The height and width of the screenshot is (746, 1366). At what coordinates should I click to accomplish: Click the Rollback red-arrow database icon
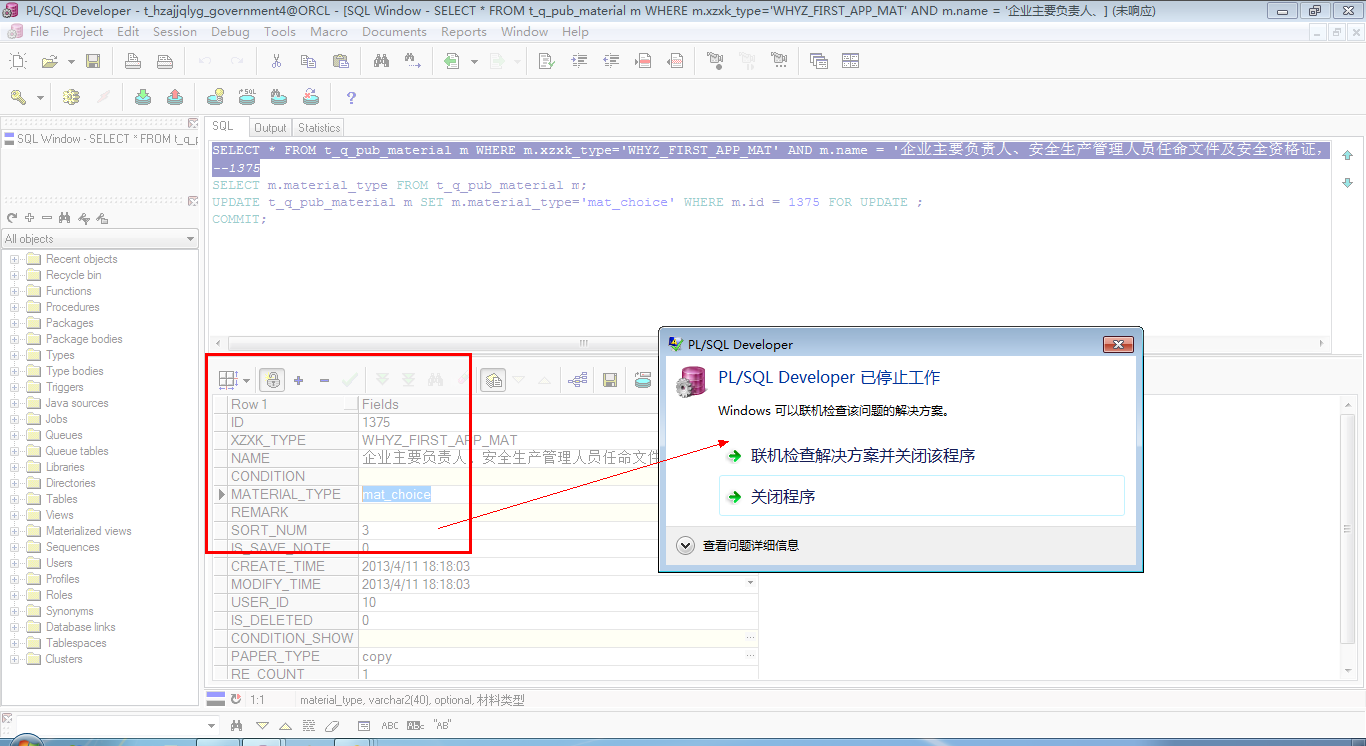pos(175,97)
